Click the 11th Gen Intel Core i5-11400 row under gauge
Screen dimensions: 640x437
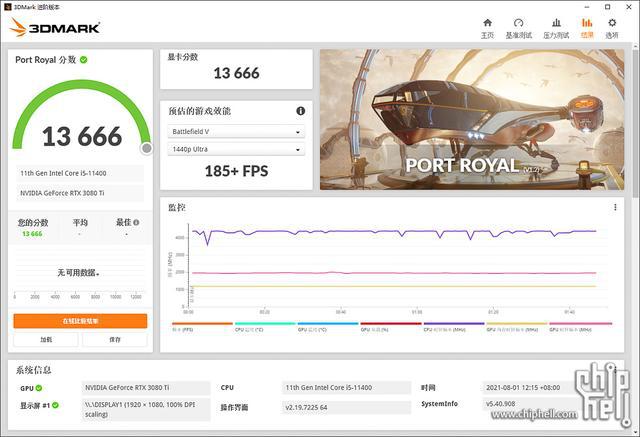pyautogui.click(x=80, y=173)
